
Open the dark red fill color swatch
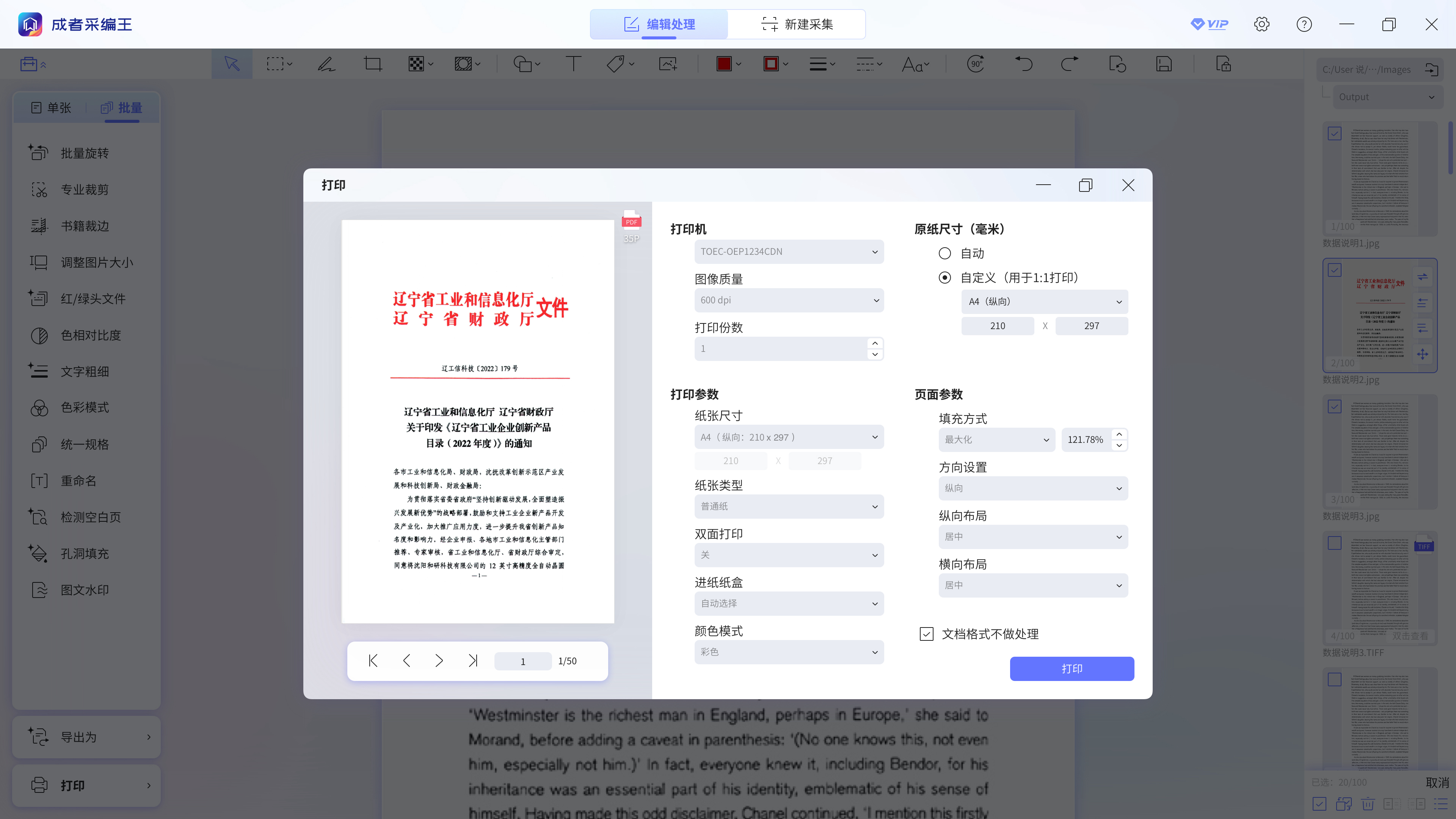tap(724, 64)
